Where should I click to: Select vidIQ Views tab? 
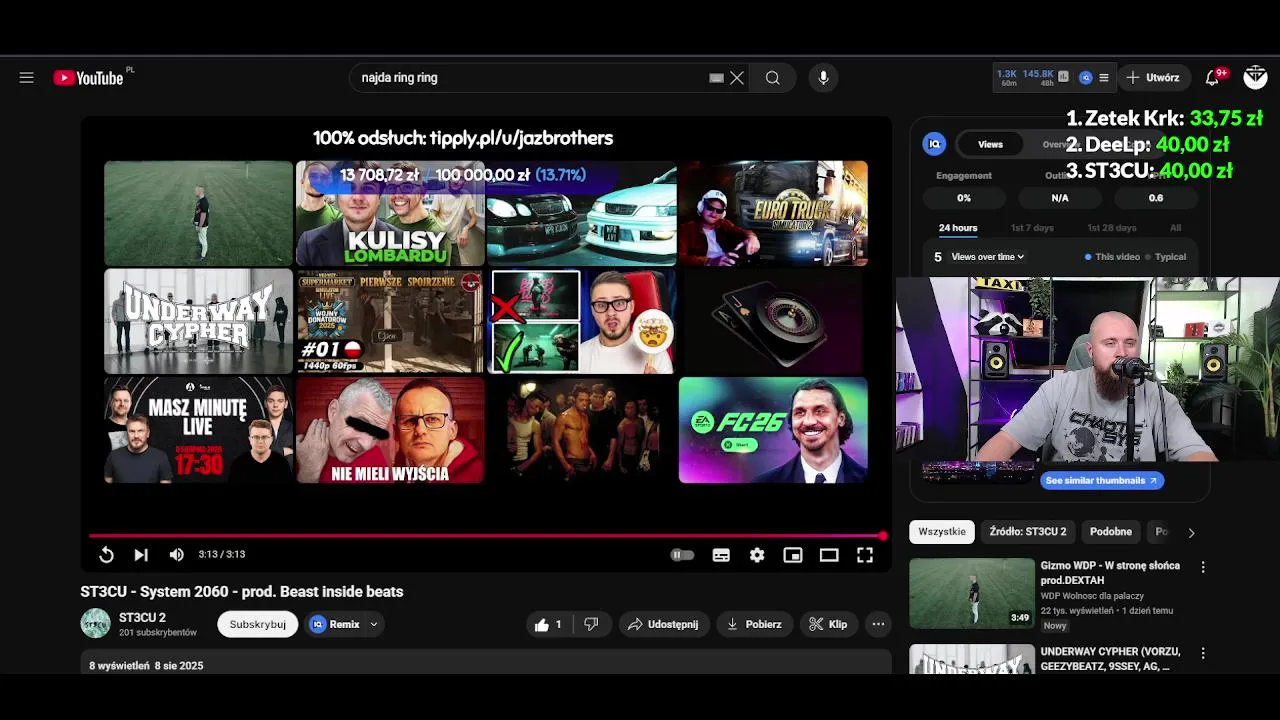990,144
